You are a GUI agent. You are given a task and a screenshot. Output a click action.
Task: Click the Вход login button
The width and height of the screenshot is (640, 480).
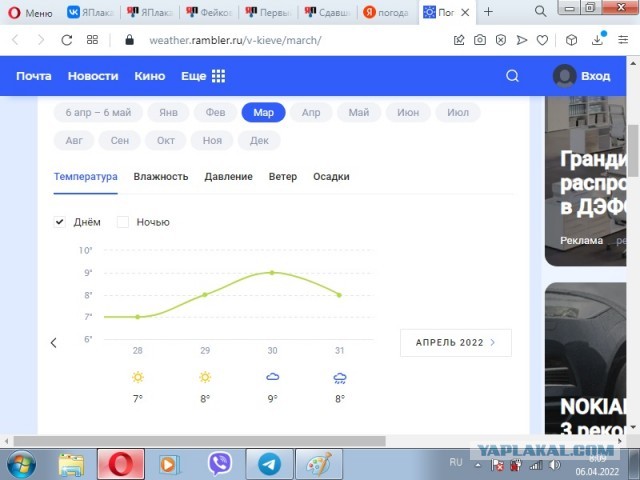pyautogui.click(x=582, y=76)
